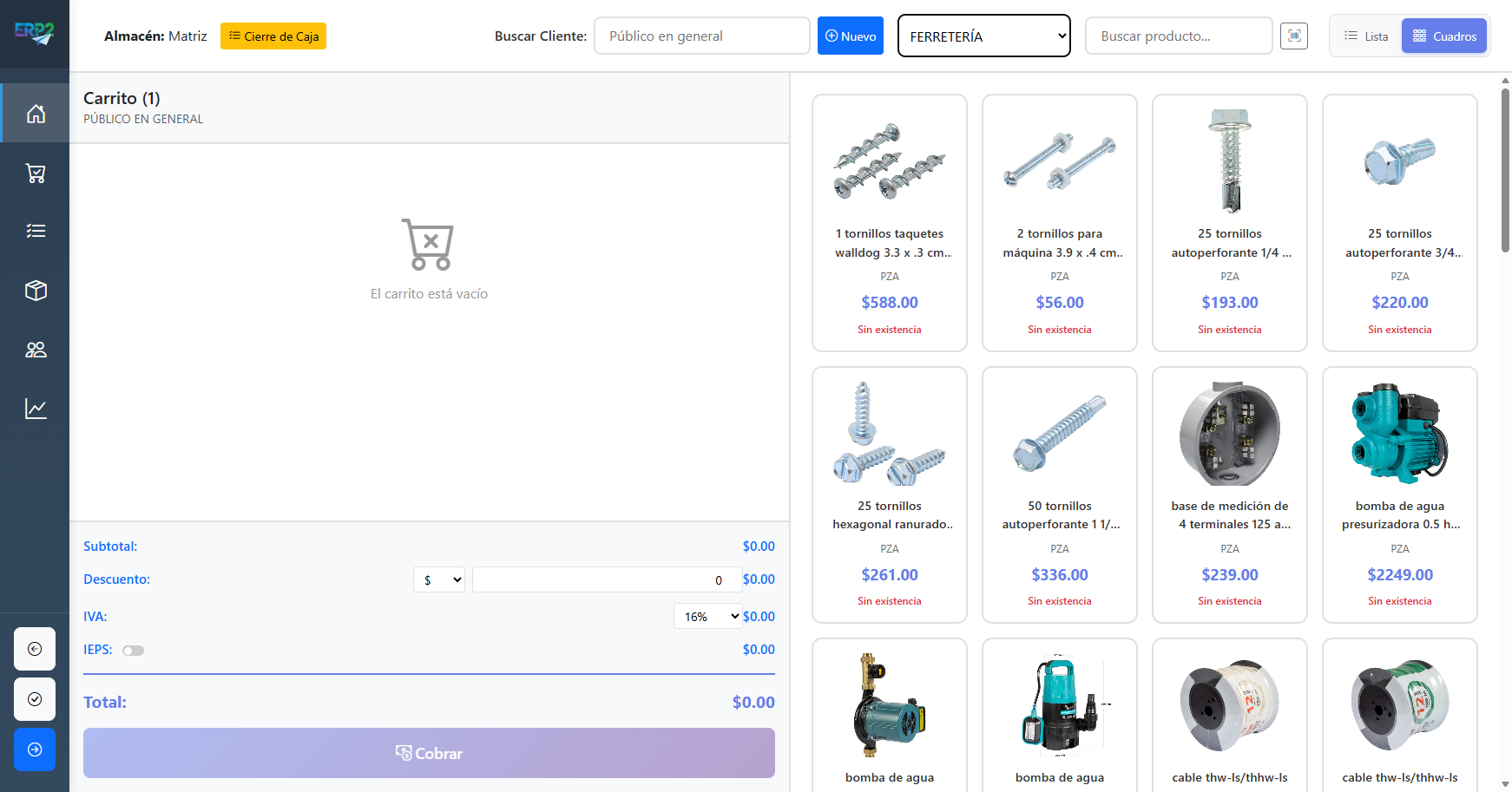Open the home icon in sidebar
The width and height of the screenshot is (1512, 792).
tap(36, 114)
